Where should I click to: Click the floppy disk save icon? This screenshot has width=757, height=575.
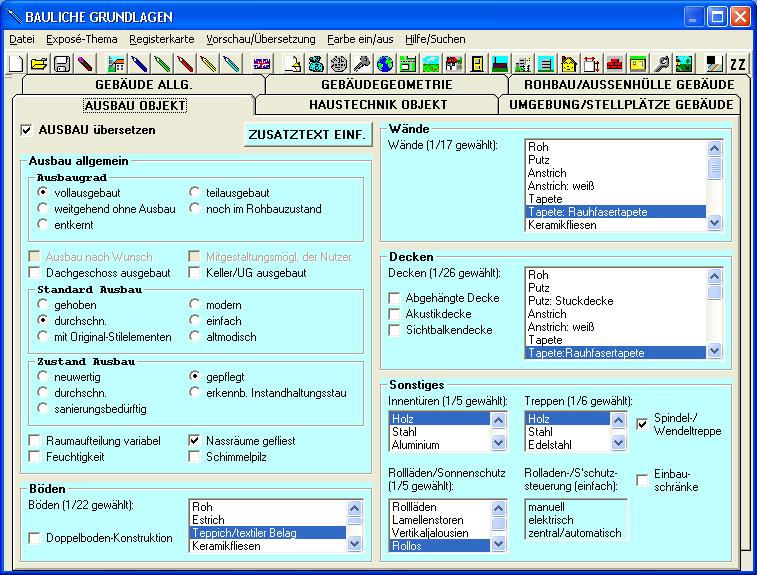click(x=61, y=64)
